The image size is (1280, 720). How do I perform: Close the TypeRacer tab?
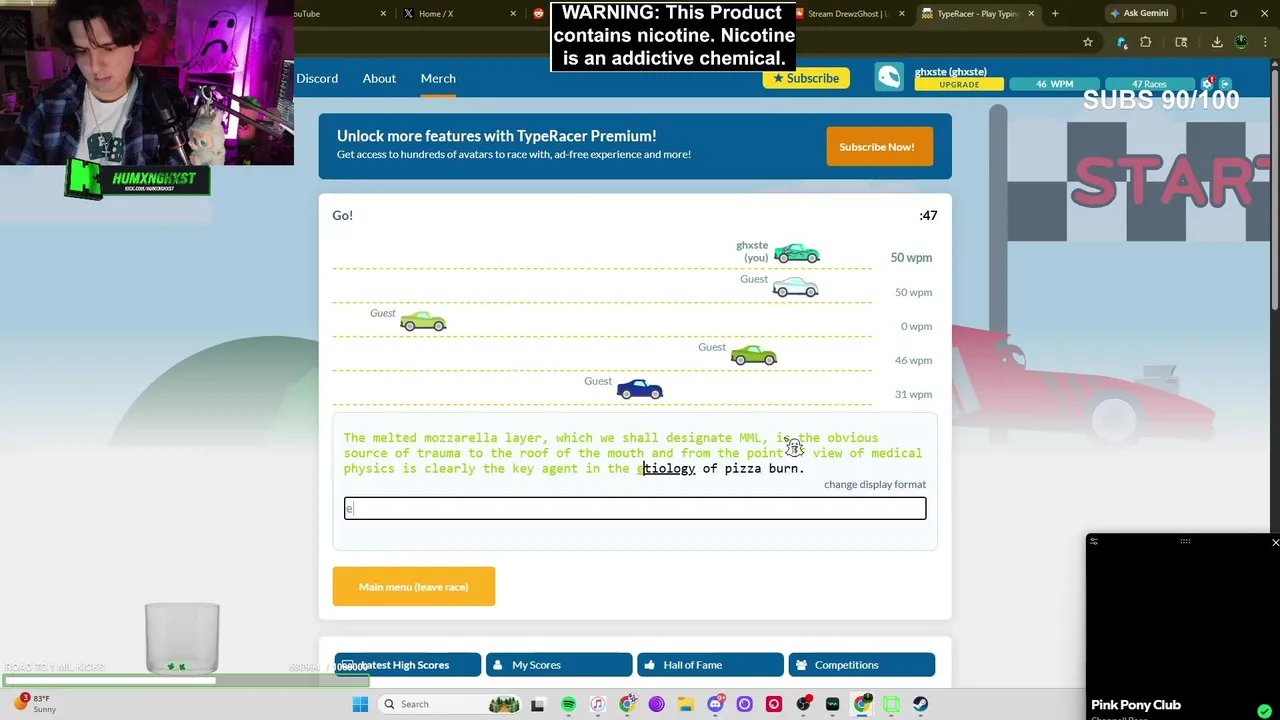point(1030,13)
